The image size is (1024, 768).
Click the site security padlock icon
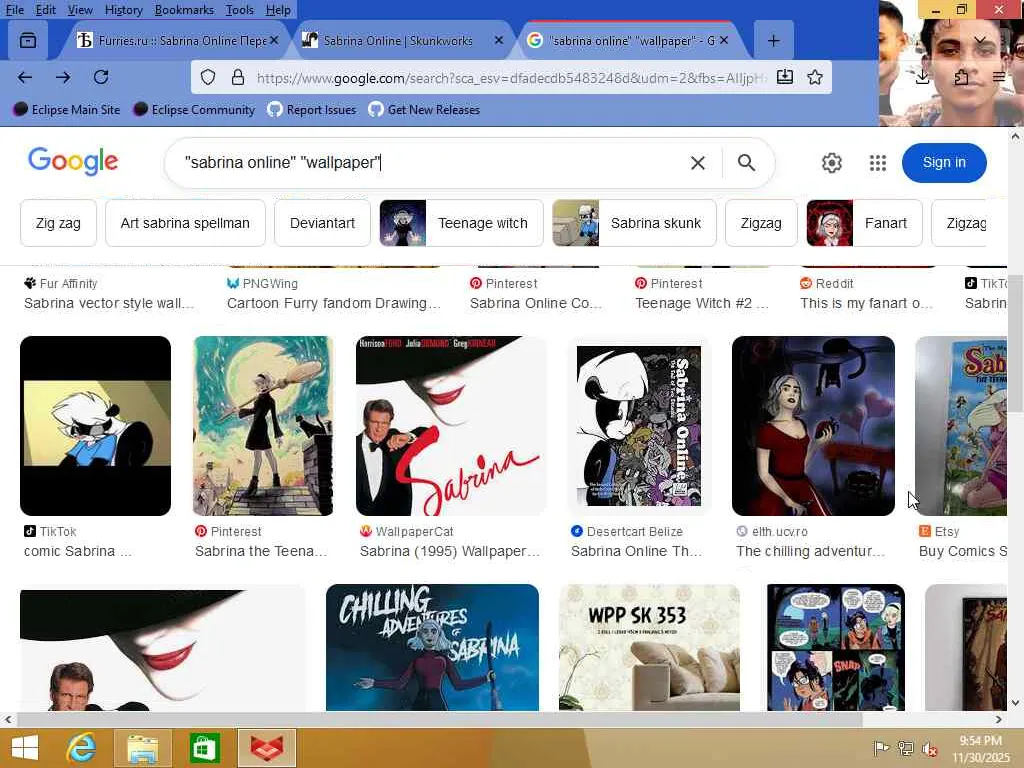pyautogui.click(x=238, y=78)
